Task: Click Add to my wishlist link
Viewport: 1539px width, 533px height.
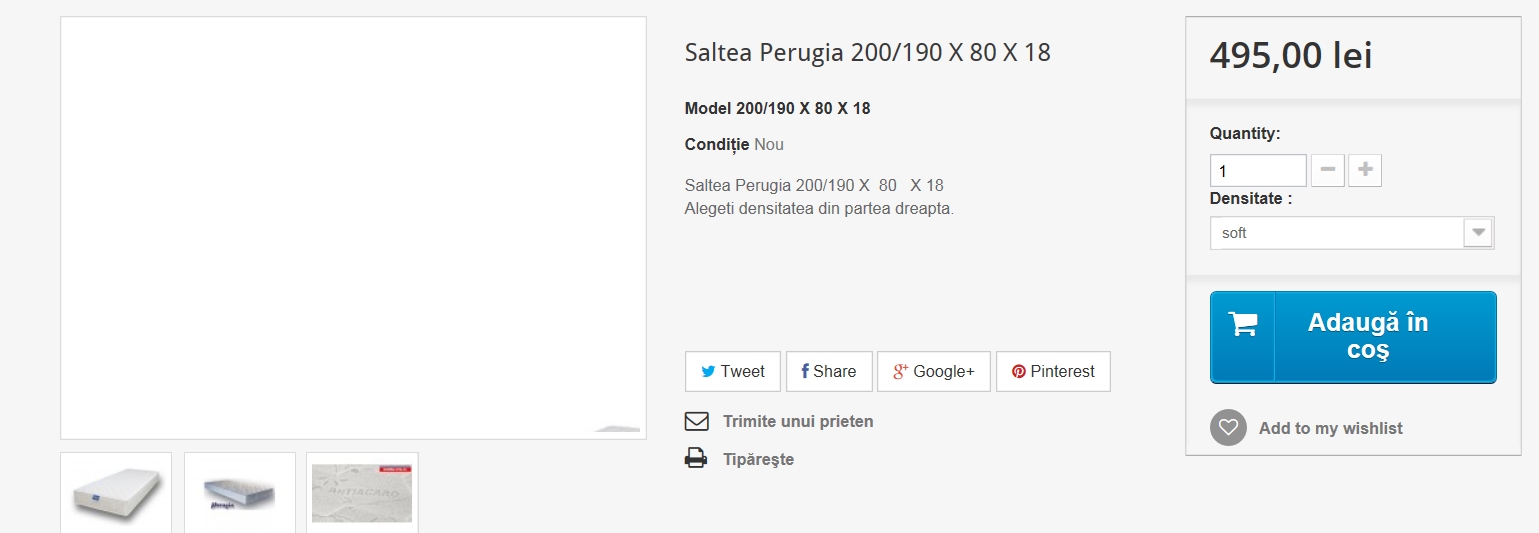Action: tap(1330, 428)
